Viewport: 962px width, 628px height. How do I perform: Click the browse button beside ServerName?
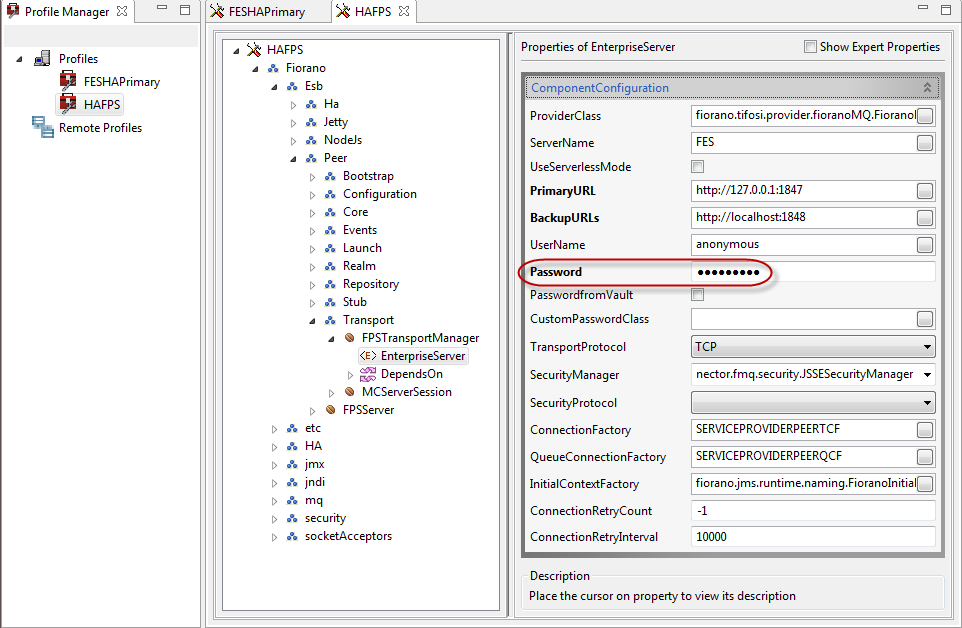tap(925, 143)
